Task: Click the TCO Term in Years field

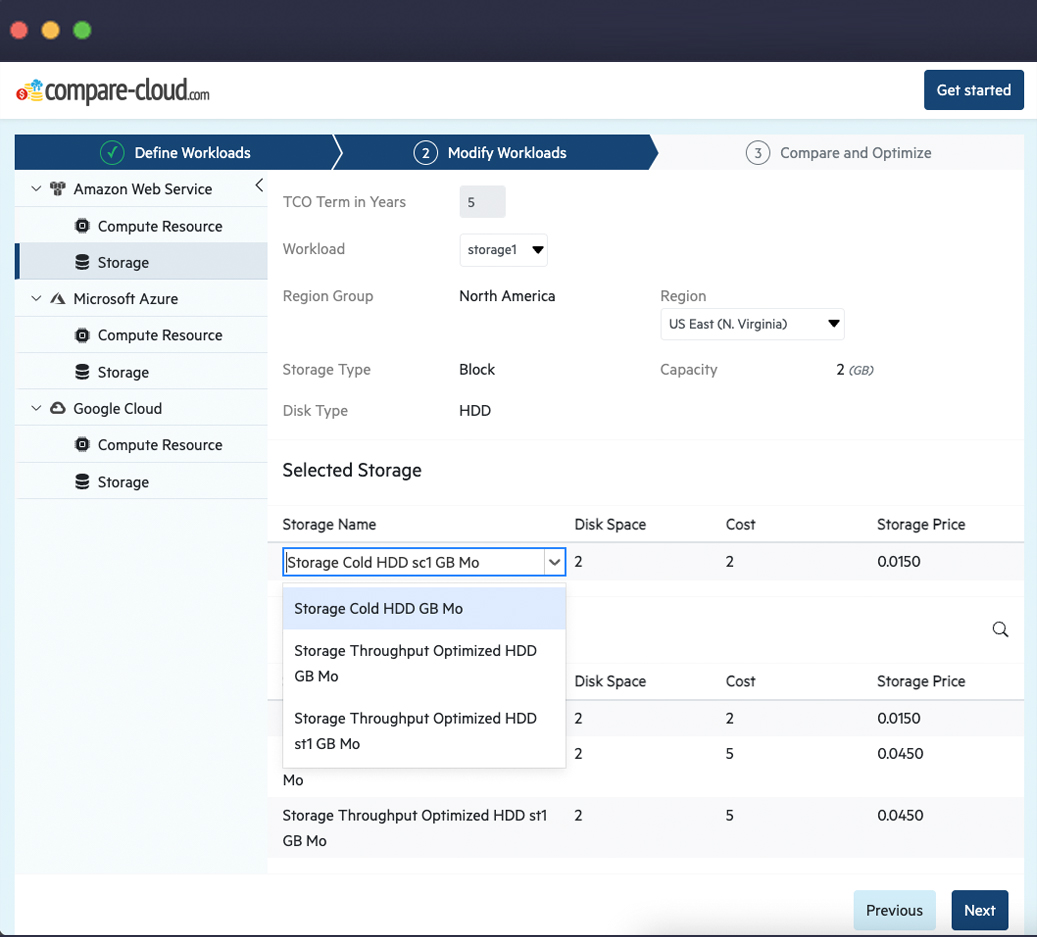Action: click(482, 202)
